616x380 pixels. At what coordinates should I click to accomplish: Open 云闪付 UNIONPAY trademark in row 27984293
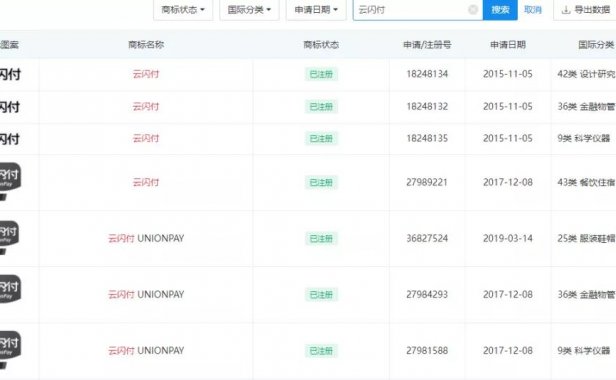pyautogui.click(x=146, y=294)
